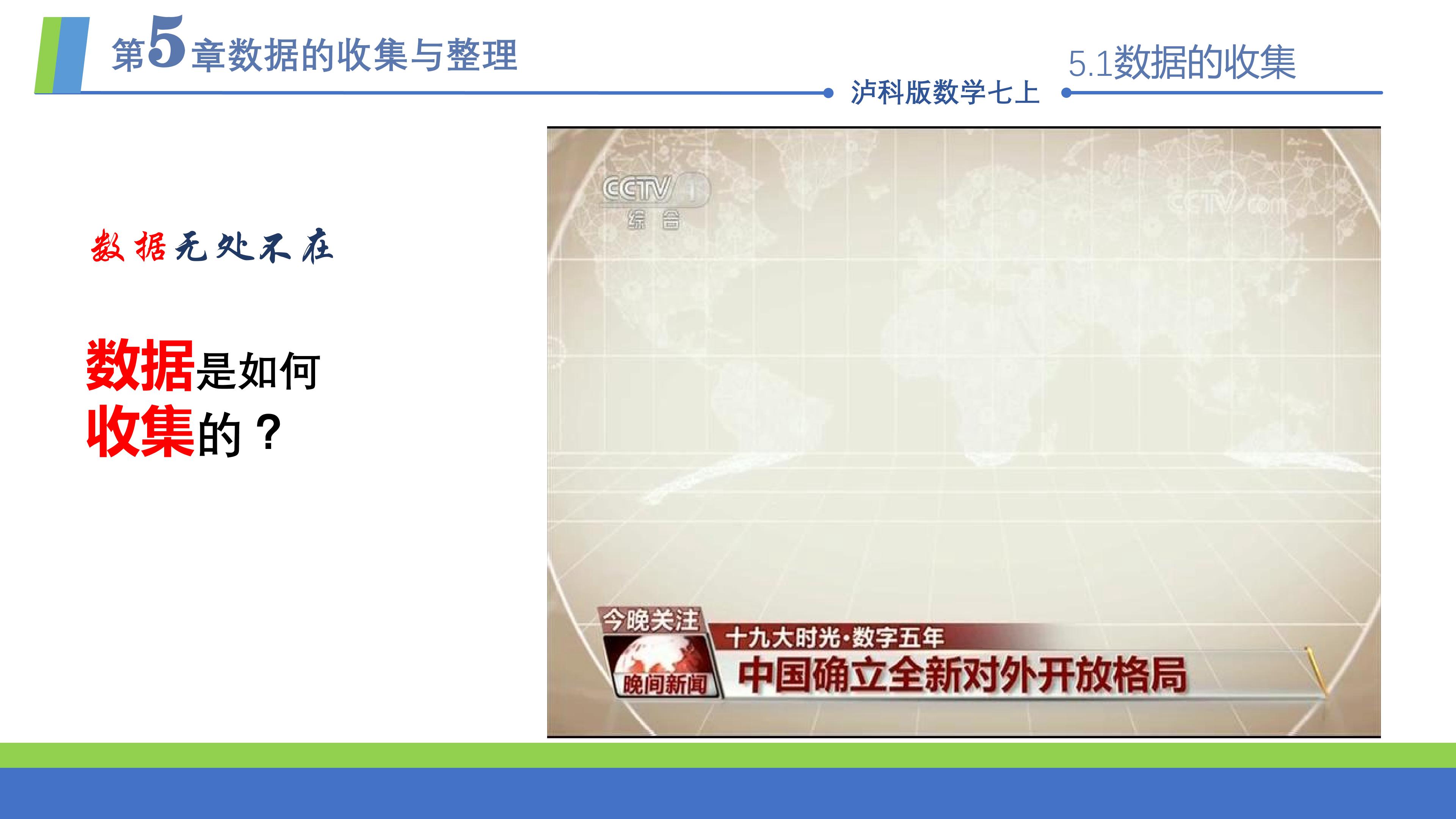Viewport: 1456px width, 819px height.
Task: Click the blue dot right of 沪科版数学七上
Action: 1066,93
